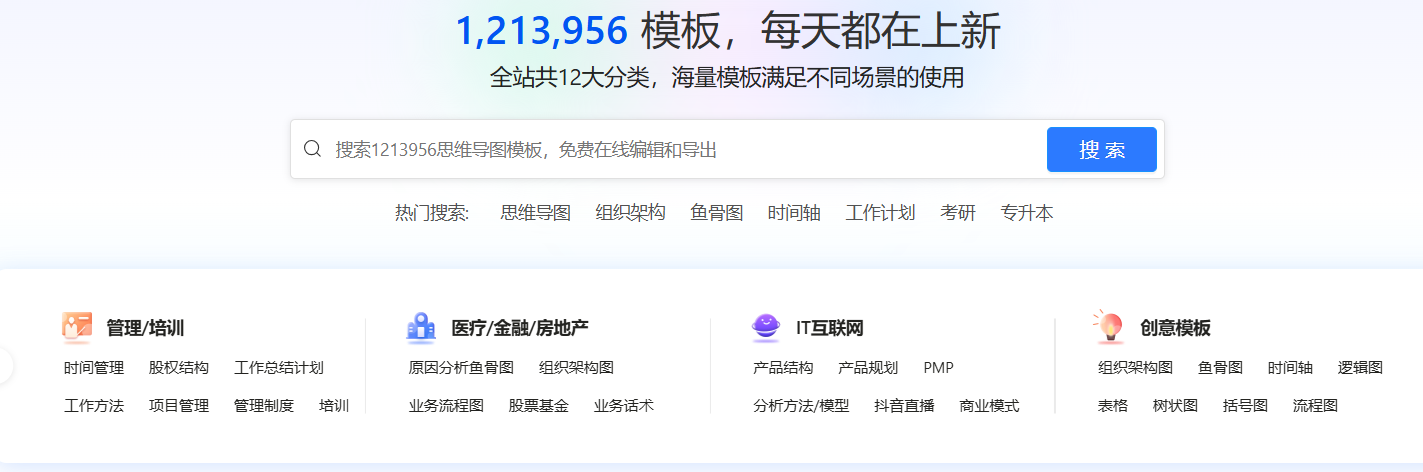Open 原因分析鱼骨图 link

point(461,368)
